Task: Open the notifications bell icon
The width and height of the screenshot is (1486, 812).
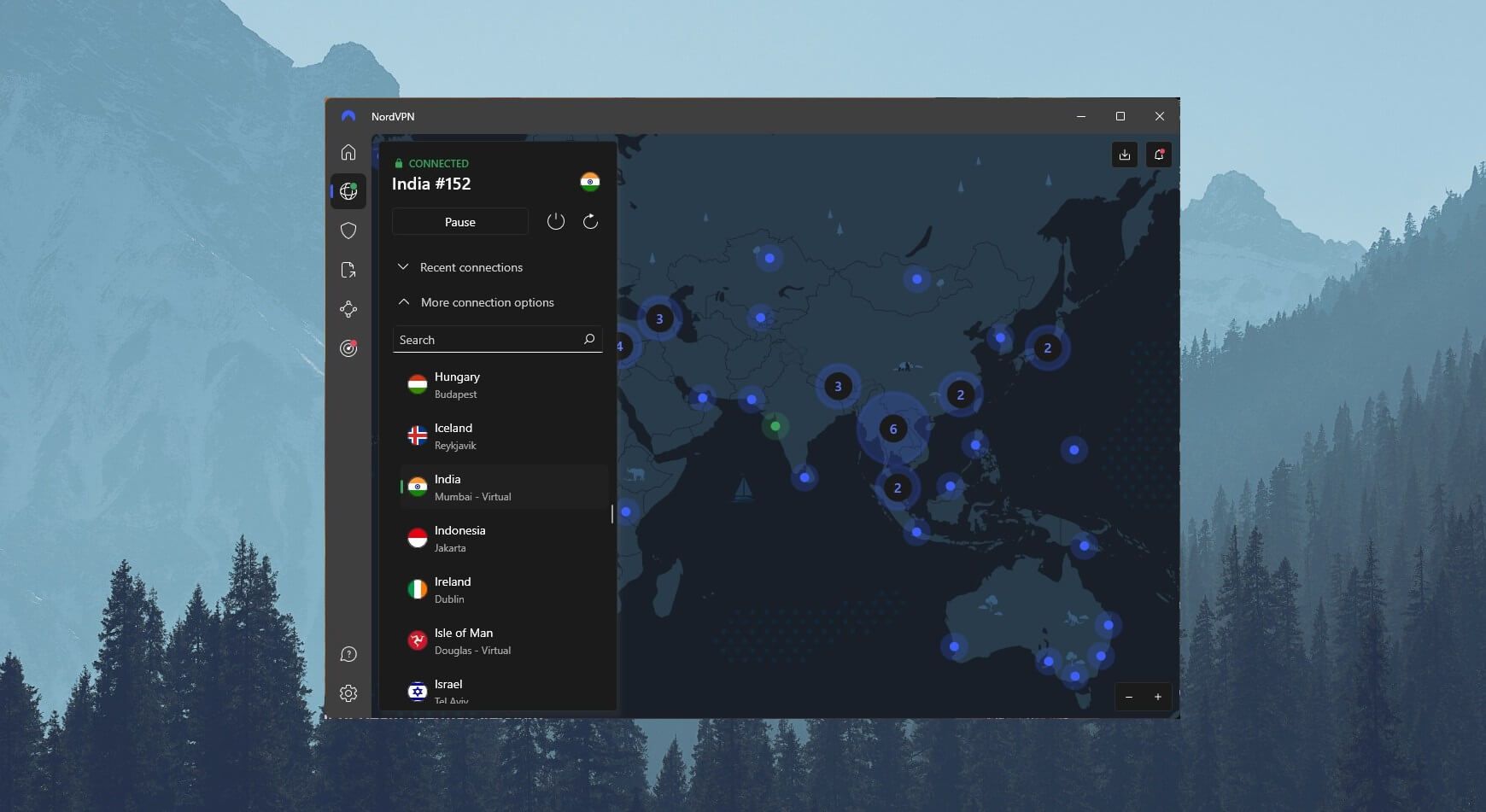Action: coord(1159,155)
